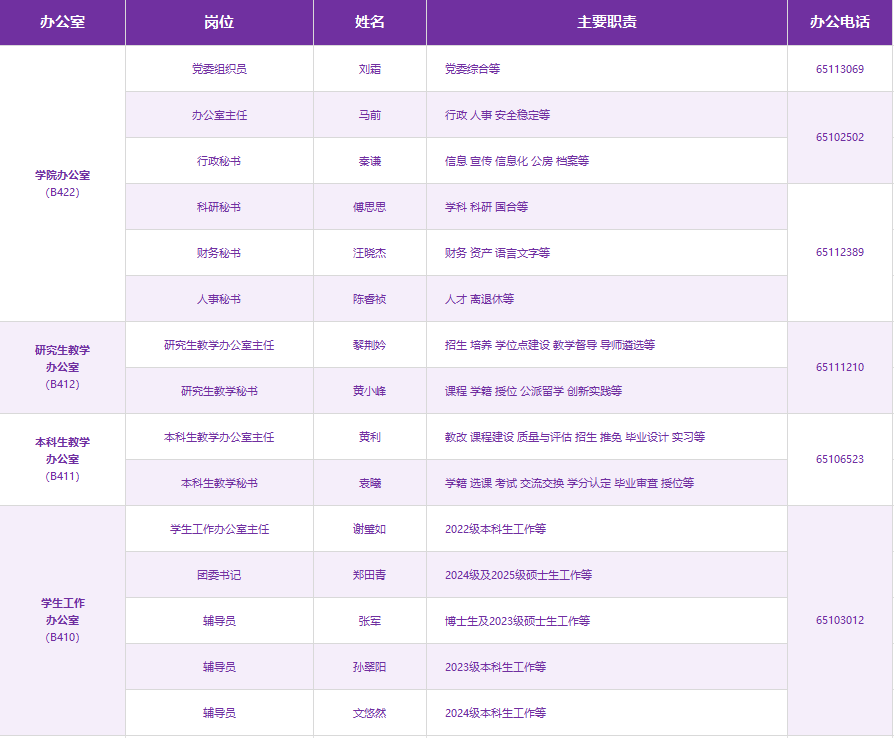Click phone number 65112389
This screenshot has width=894, height=738.
(x=839, y=253)
